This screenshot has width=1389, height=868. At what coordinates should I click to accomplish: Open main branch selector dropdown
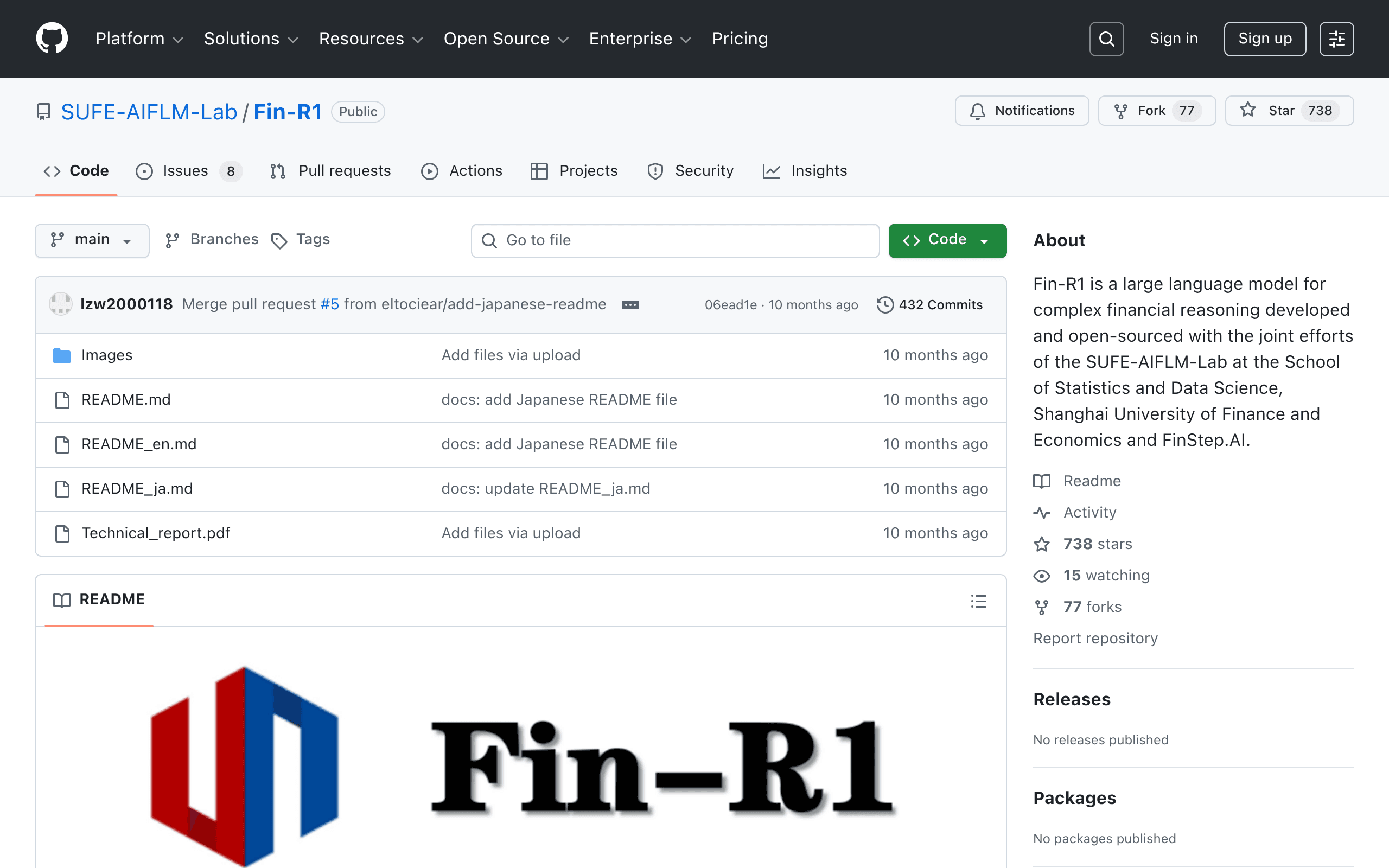tap(92, 240)
